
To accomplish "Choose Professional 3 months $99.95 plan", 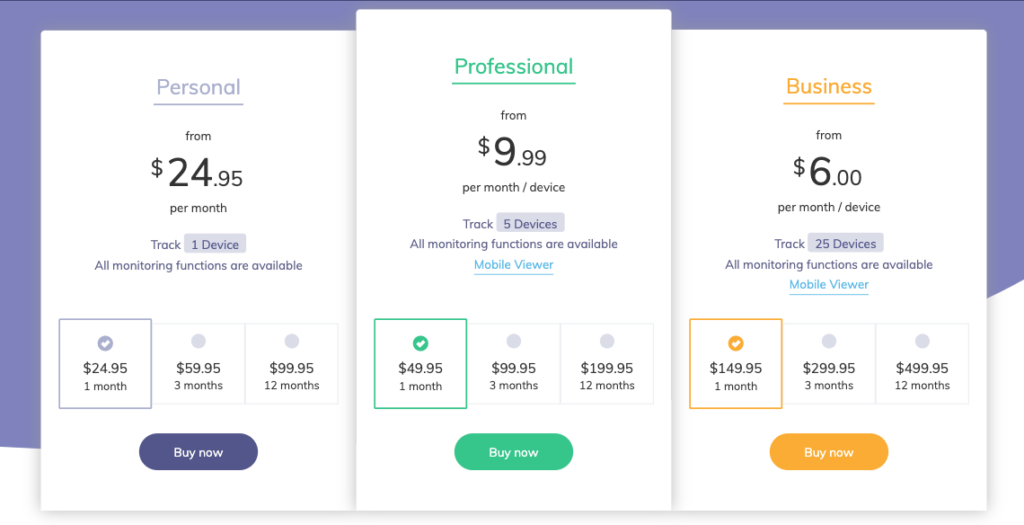I will pos(514,364).
